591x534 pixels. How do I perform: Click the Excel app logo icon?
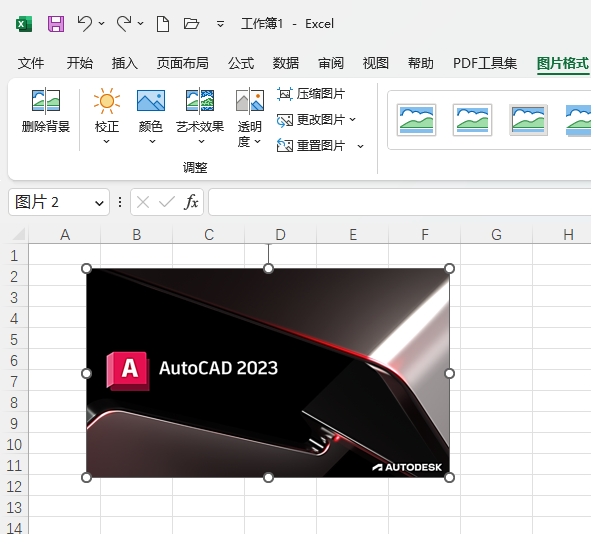(24, 24)
